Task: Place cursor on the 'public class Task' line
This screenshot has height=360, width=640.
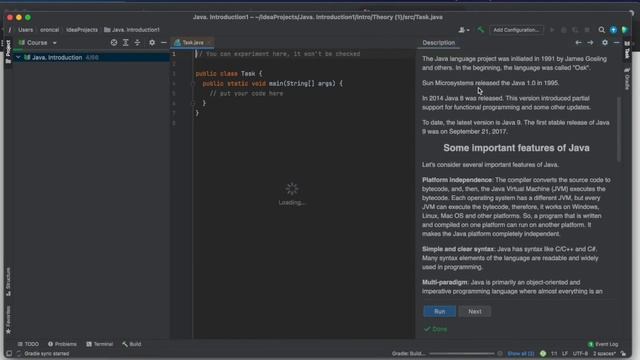Action: [229, 73]
